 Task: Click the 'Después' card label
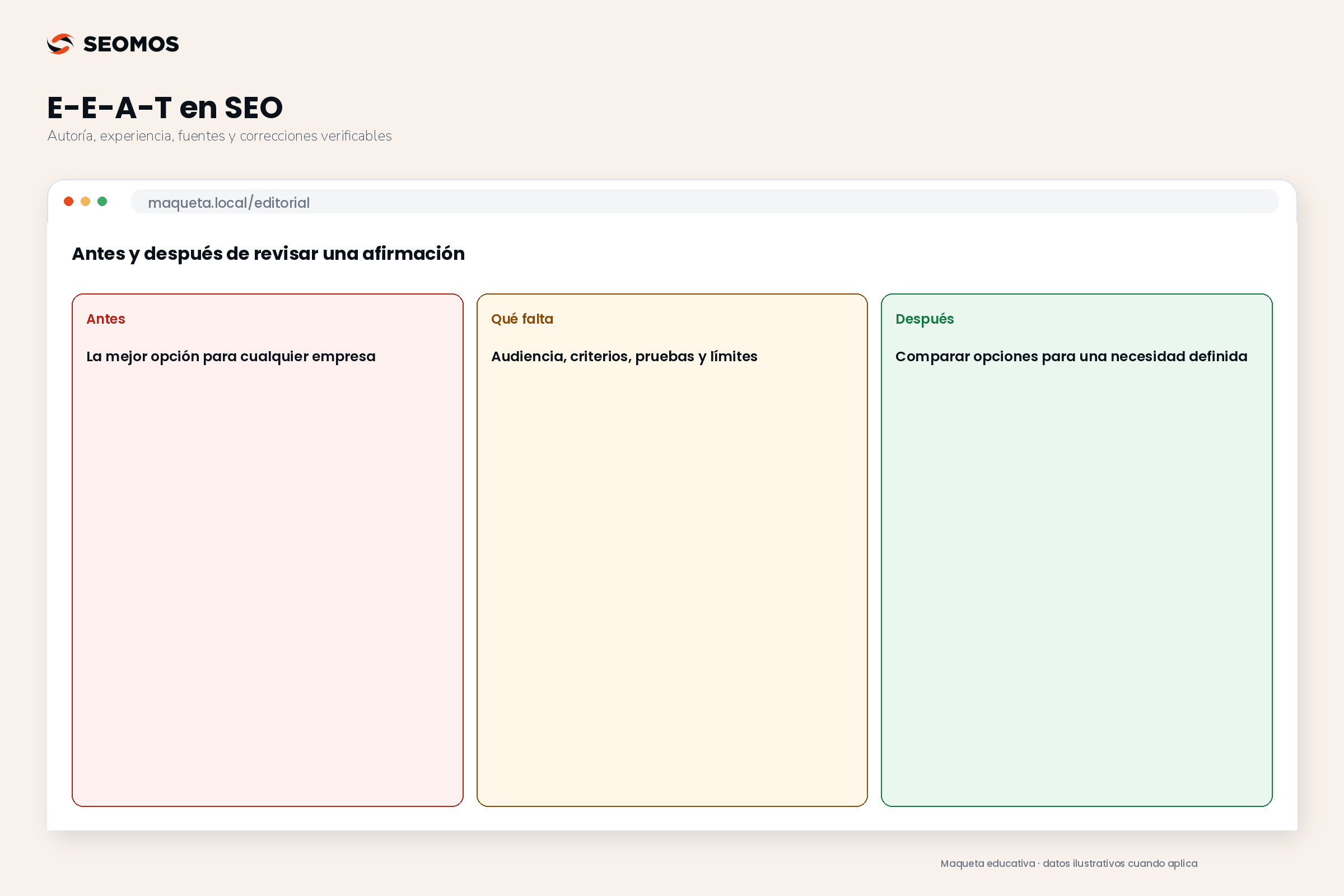925,319
